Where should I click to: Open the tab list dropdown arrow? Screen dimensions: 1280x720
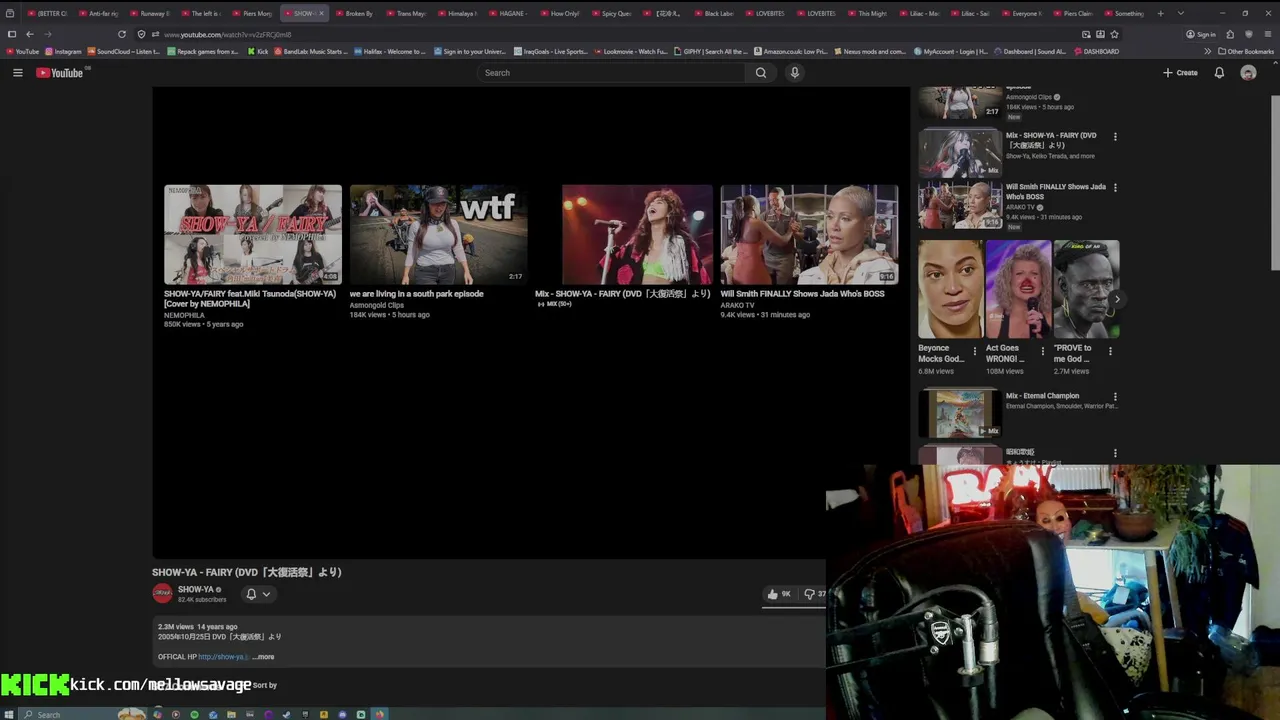click(1181, 13)
